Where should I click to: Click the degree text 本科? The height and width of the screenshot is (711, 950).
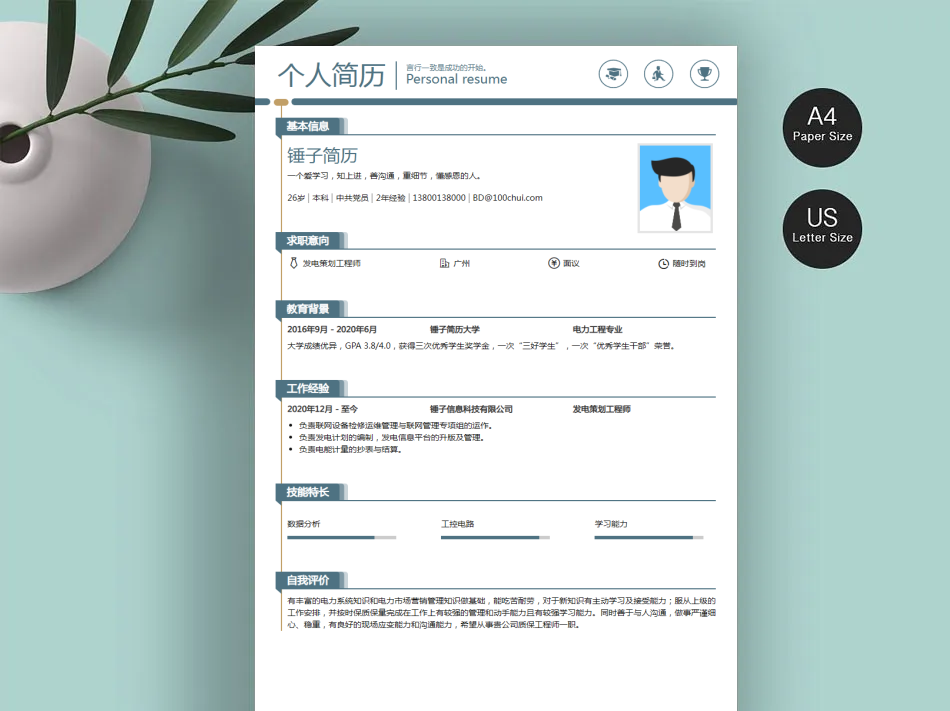tap(321, 197)
